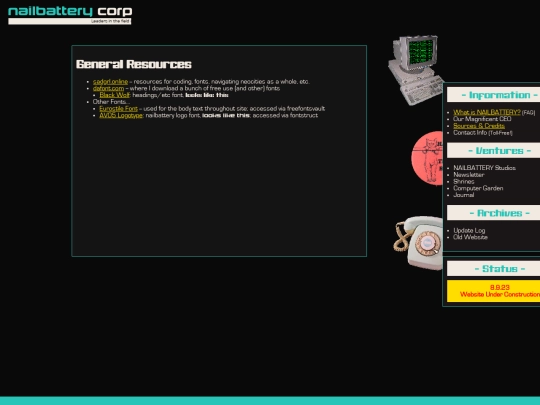Click the Status section header
Image resolution: width=540 pixels, height=405 pixels.
coord(493,268)
